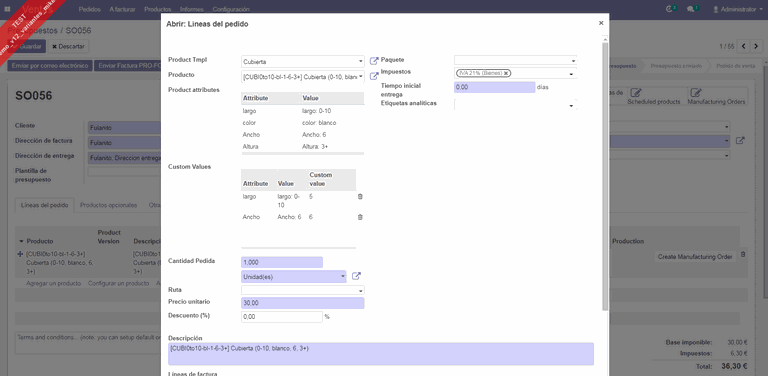Click the Terms and conditions text area
This screenshot has width=768, height=376.
[89, 343]
